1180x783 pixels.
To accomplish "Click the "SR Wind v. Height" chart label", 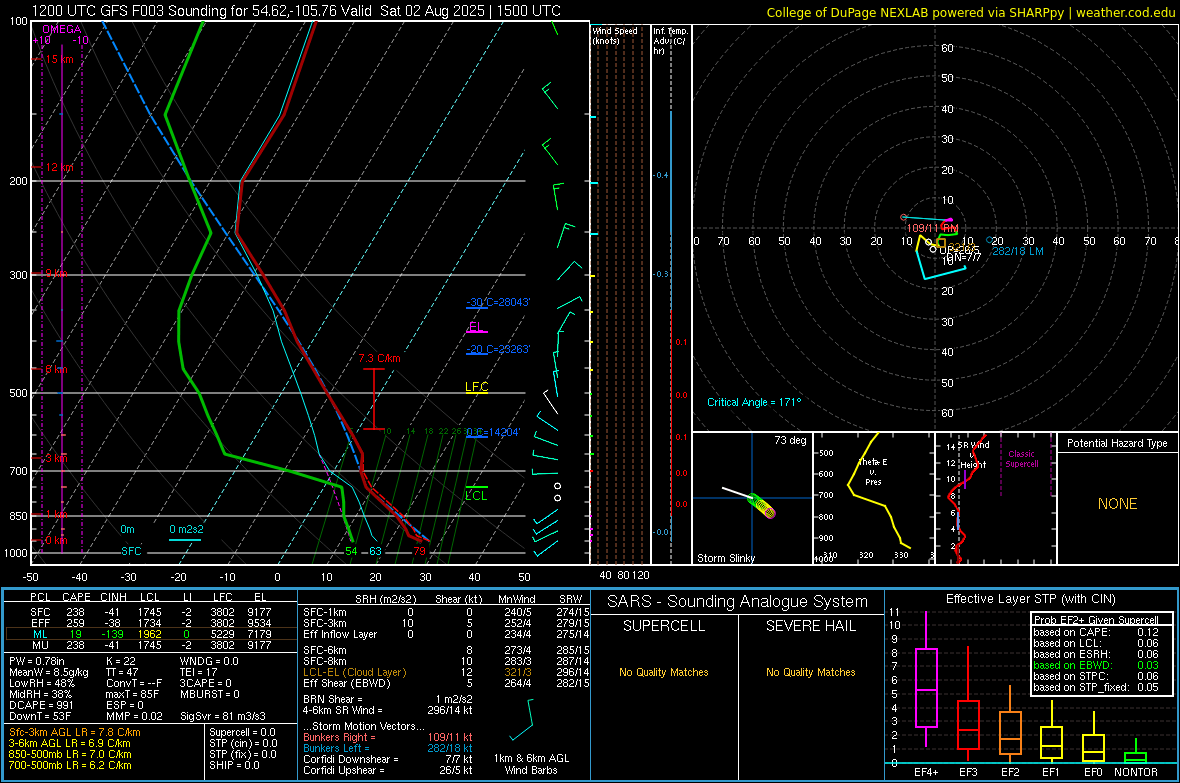I will point(973,455).
